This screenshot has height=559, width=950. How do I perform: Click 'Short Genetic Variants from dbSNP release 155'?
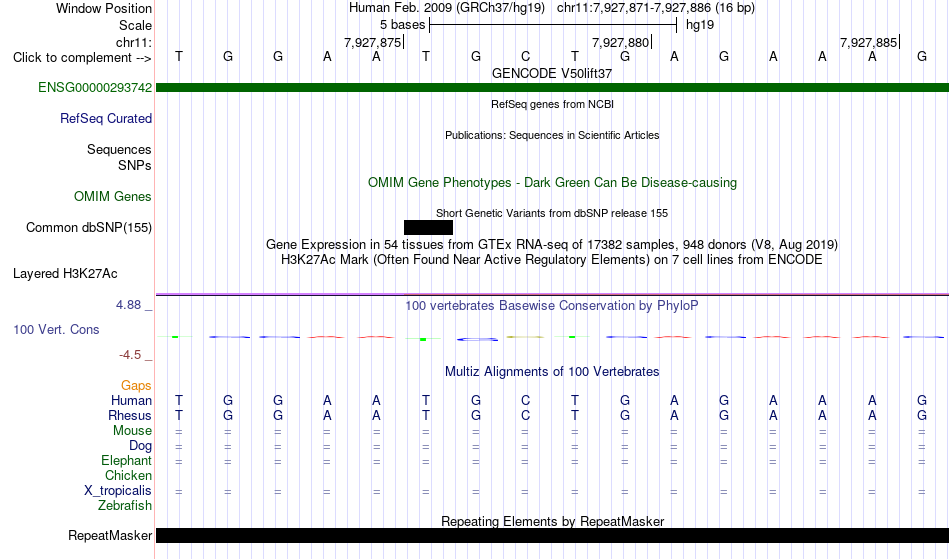click(552, 214)
